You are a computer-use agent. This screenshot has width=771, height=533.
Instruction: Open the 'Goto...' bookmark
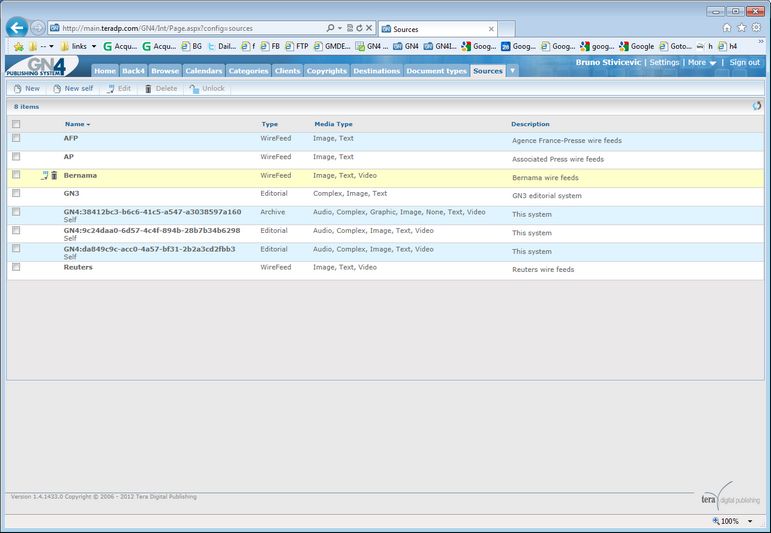[676, 46]
